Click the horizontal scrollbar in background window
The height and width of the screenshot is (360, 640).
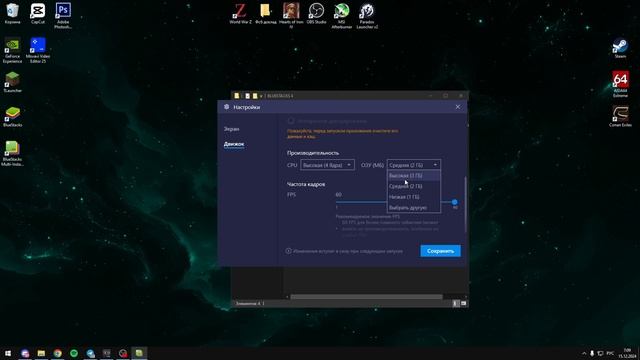[366, 297]
